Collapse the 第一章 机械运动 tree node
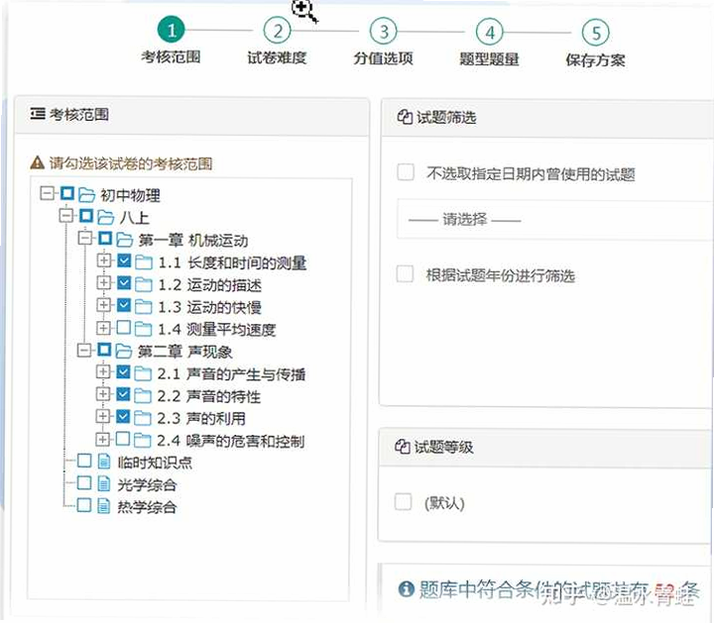 (85, 238)
